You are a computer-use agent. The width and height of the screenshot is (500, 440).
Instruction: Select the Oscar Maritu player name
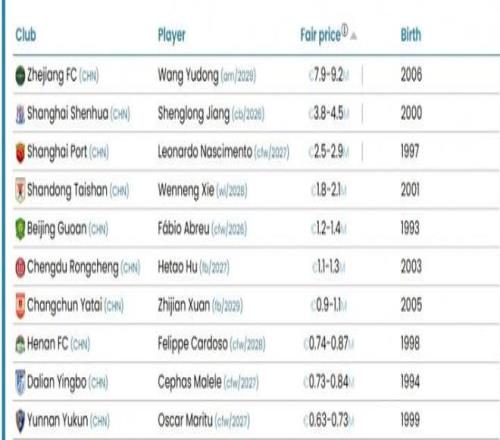185,420
